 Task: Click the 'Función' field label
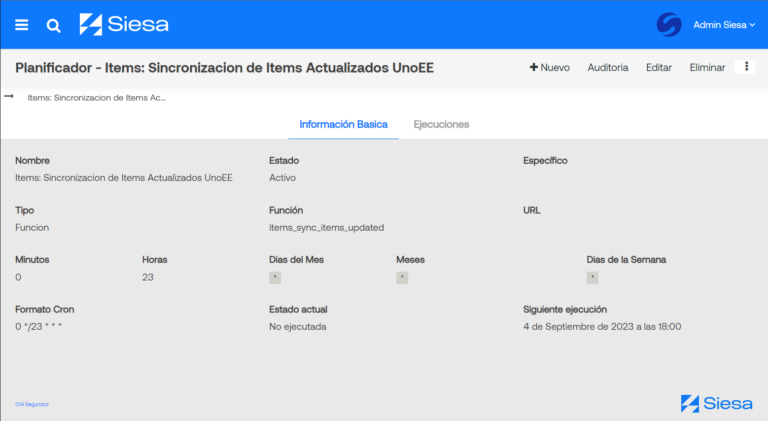(286, 210)
